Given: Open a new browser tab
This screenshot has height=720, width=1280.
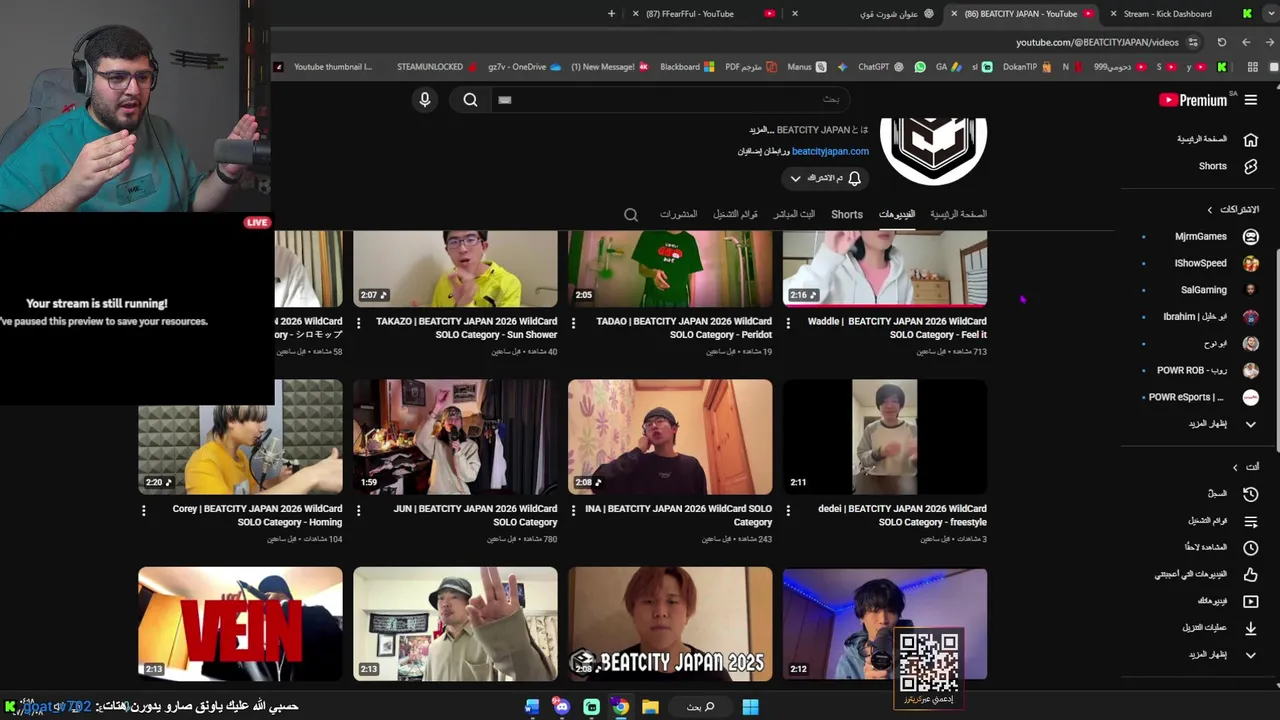Looking at the screenshot, I should [x=611, y=14].
